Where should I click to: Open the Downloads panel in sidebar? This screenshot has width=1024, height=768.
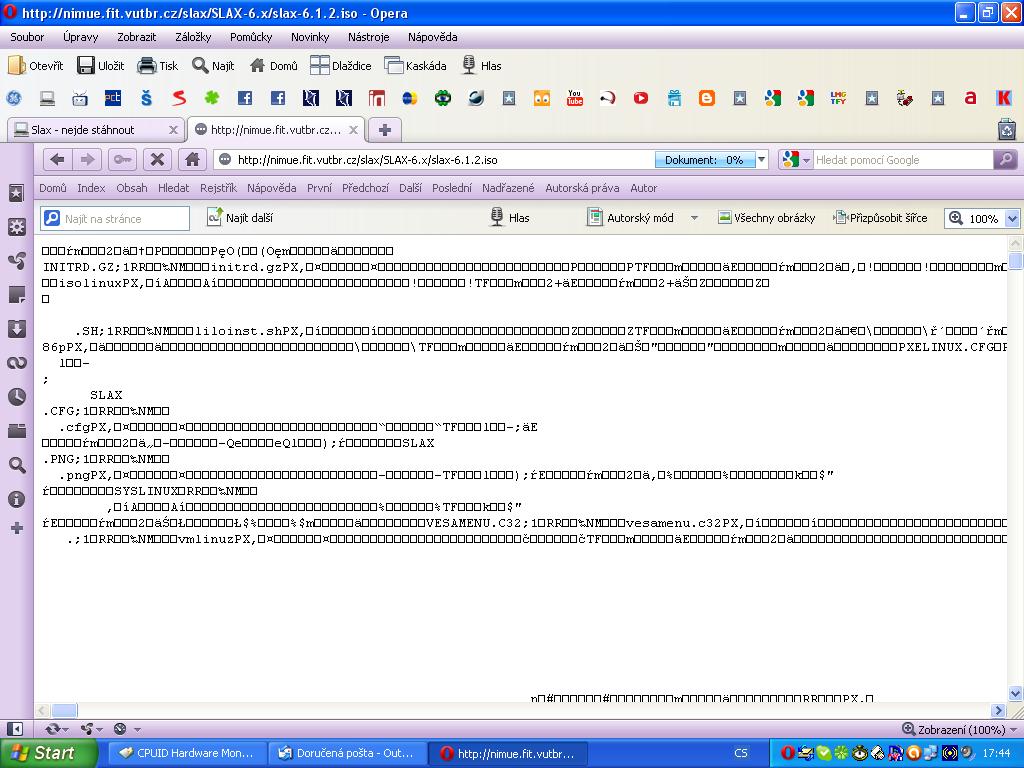(16, 329)
